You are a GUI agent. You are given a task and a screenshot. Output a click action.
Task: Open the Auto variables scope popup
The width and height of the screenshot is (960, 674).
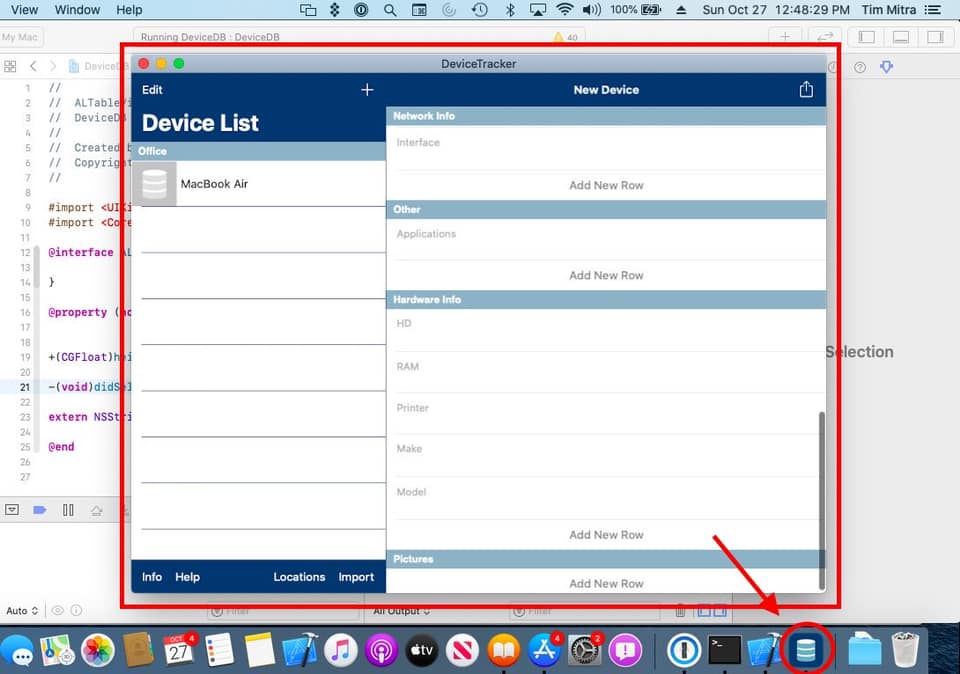tap(22, 610)
